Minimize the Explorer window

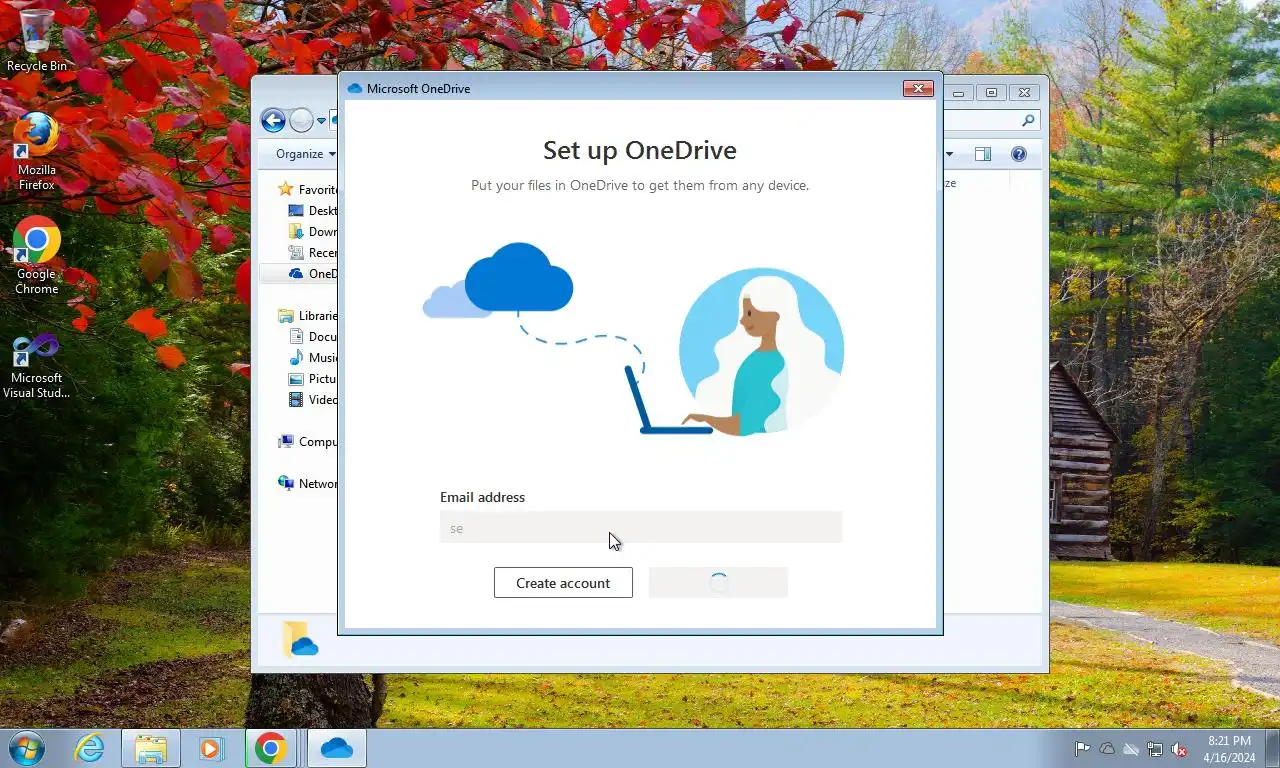pos(959,93)
